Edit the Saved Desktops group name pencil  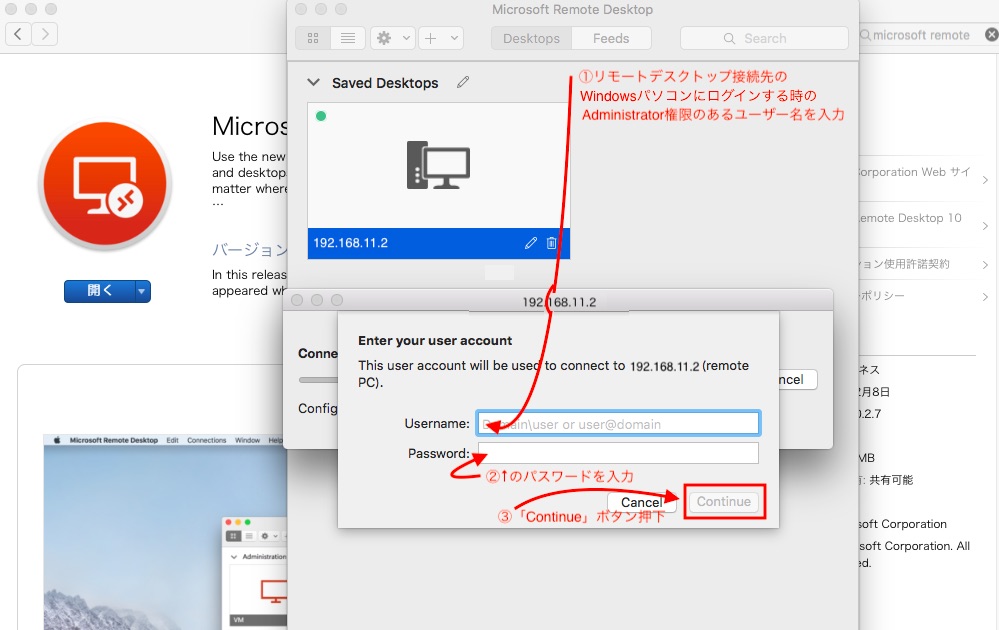[x=463, y=82]
